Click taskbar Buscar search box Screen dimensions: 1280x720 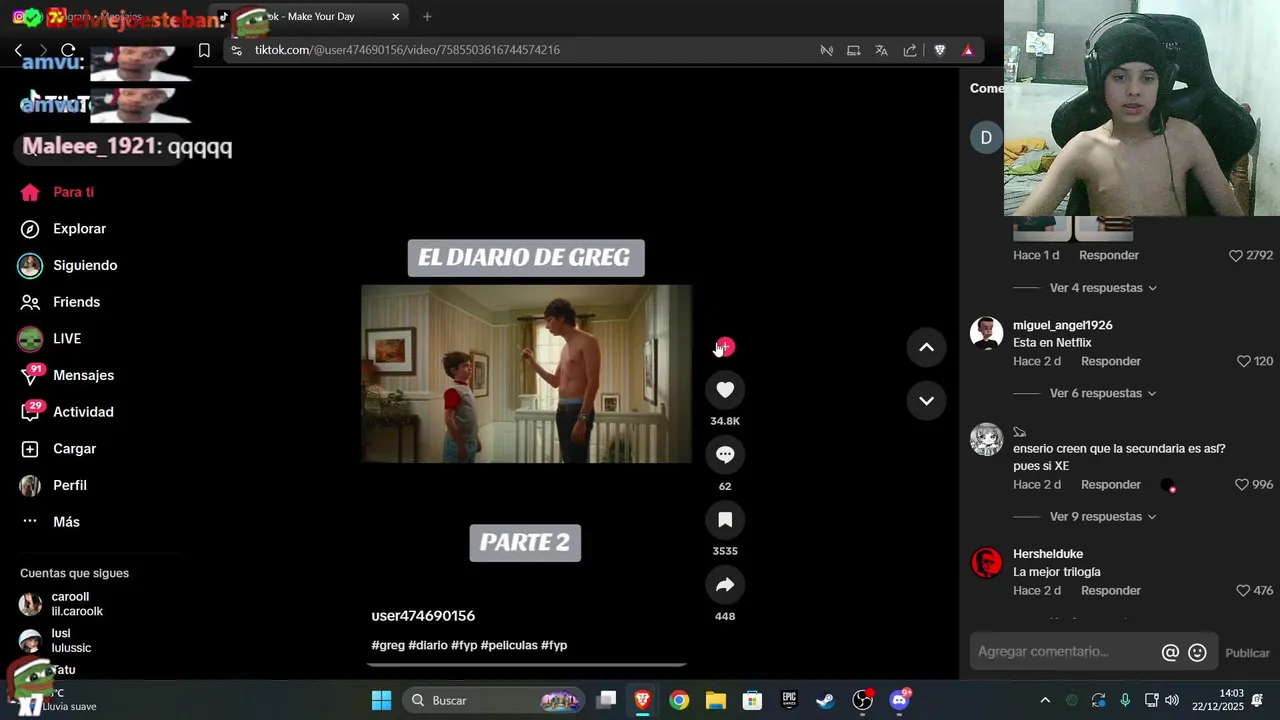point(493,700)
